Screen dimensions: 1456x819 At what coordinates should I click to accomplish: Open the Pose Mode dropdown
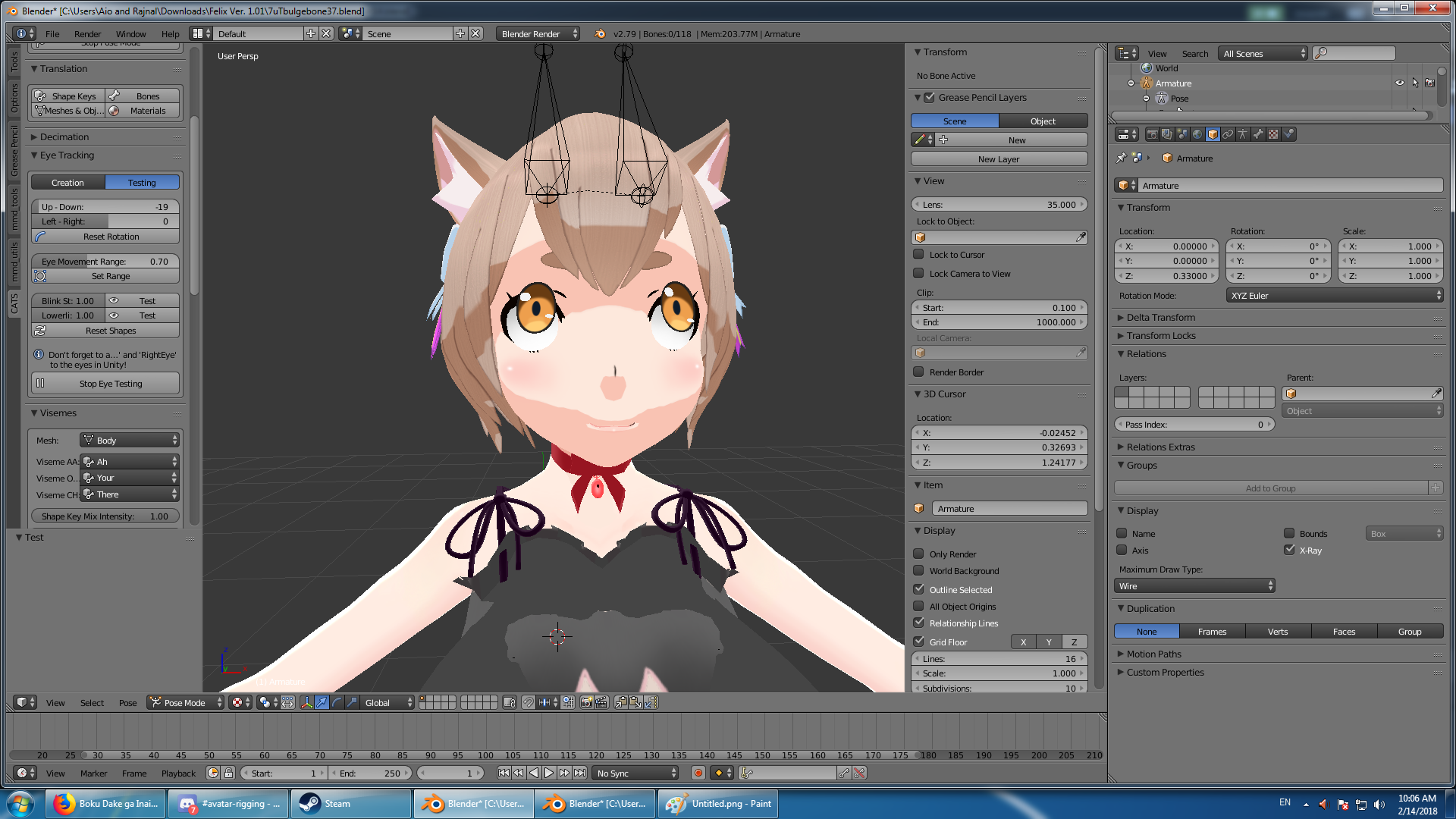(186, 702)
